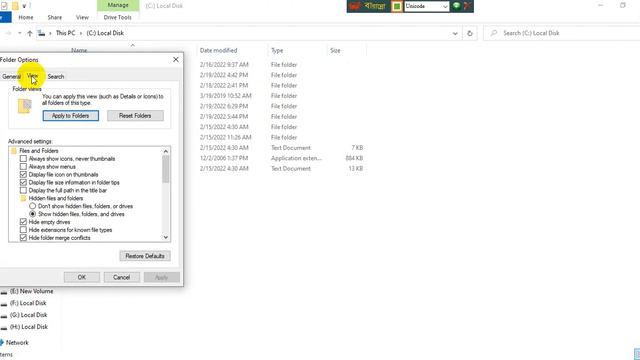This screenshot has width=640, height=360.
Task: Click the Reset Folders button
Action: pos(135,116)
